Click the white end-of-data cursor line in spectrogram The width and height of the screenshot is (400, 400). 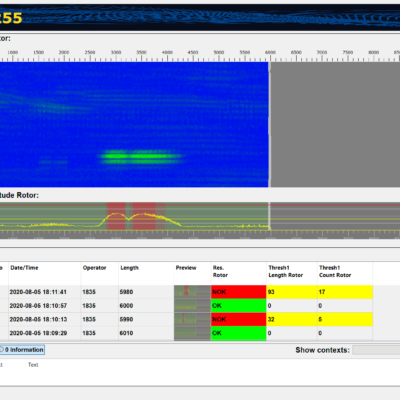pos(270,124)
